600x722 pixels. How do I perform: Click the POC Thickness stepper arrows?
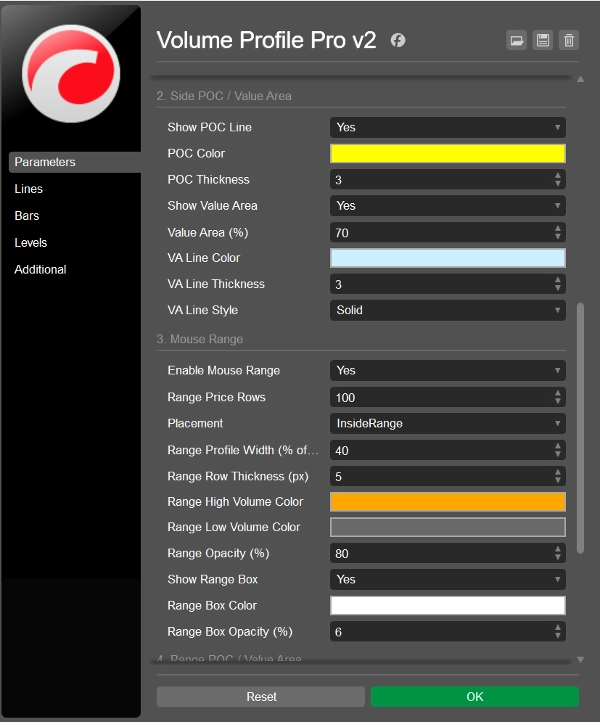tap(558, 180)
